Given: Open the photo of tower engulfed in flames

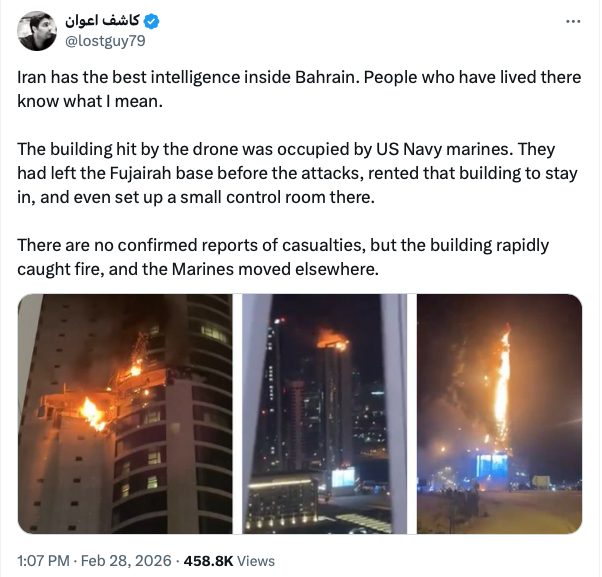Looking at the screenshot, I should (499, 414).
